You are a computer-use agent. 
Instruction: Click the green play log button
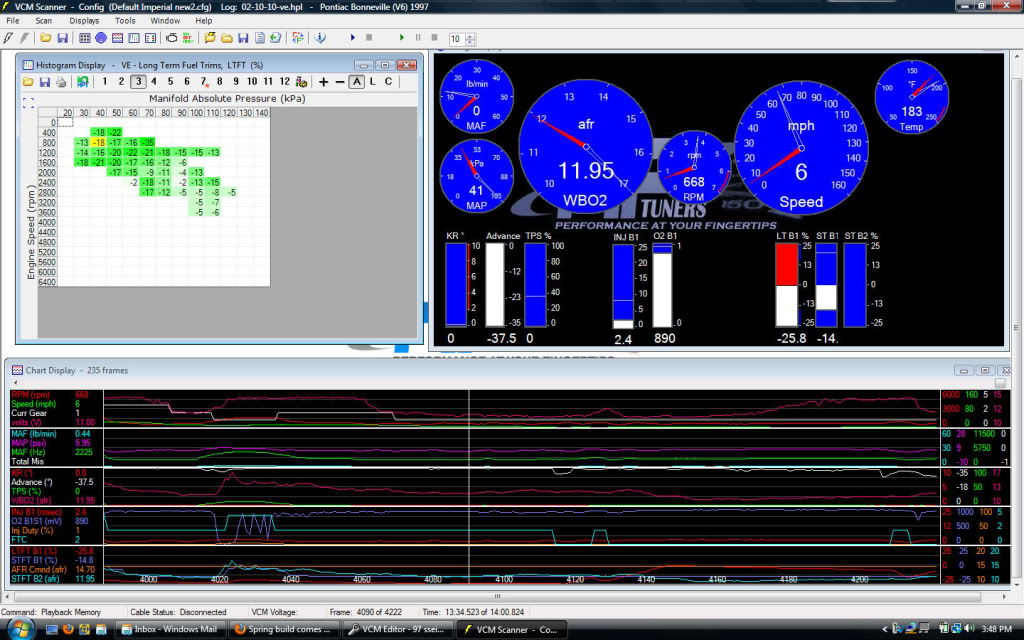click(402, 38)
